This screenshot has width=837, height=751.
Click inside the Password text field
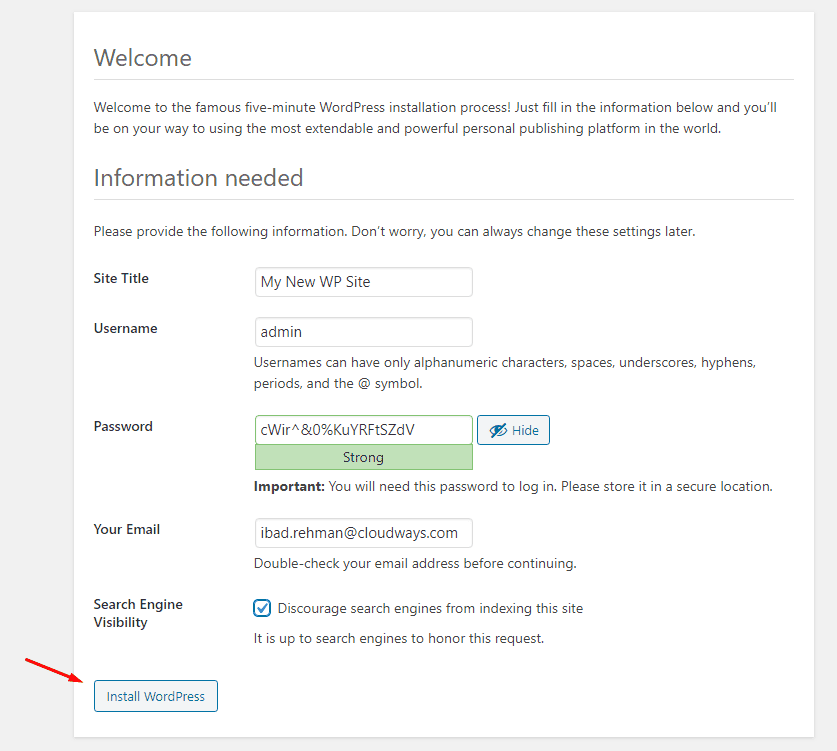pyautogui.click(x=364, y=430)
